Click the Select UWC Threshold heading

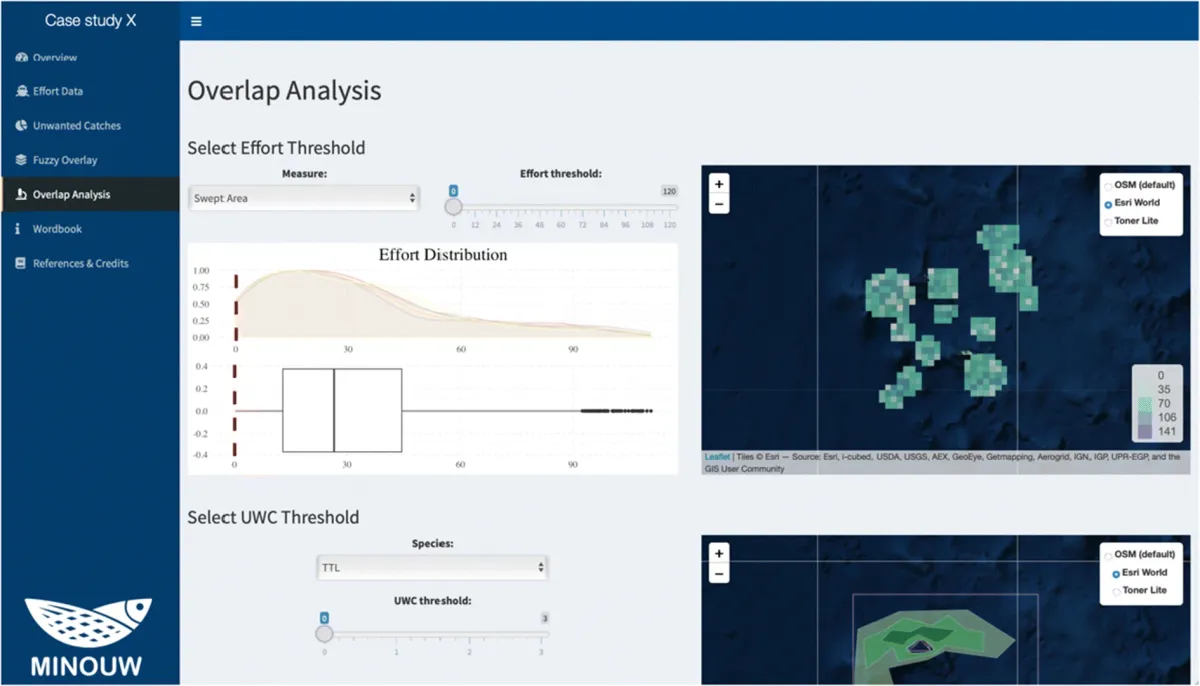[x=273, y=517]
